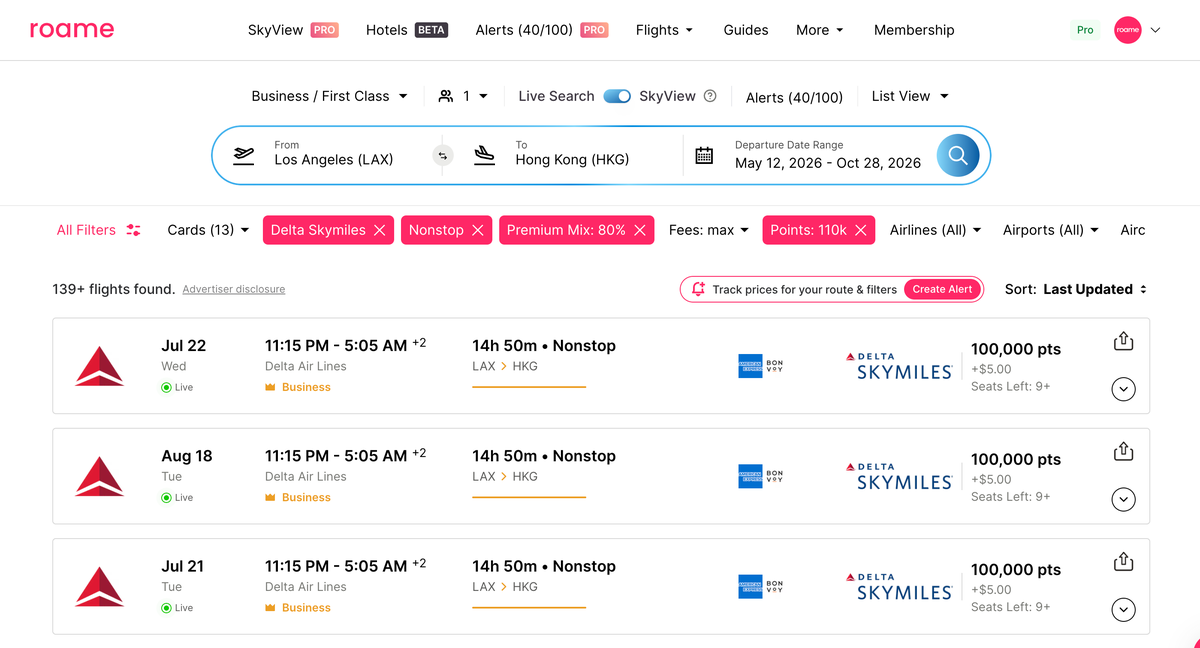Remove the Delta Skymiles filter
Viewport: 1200px width, 648px height.
[380, 230]
